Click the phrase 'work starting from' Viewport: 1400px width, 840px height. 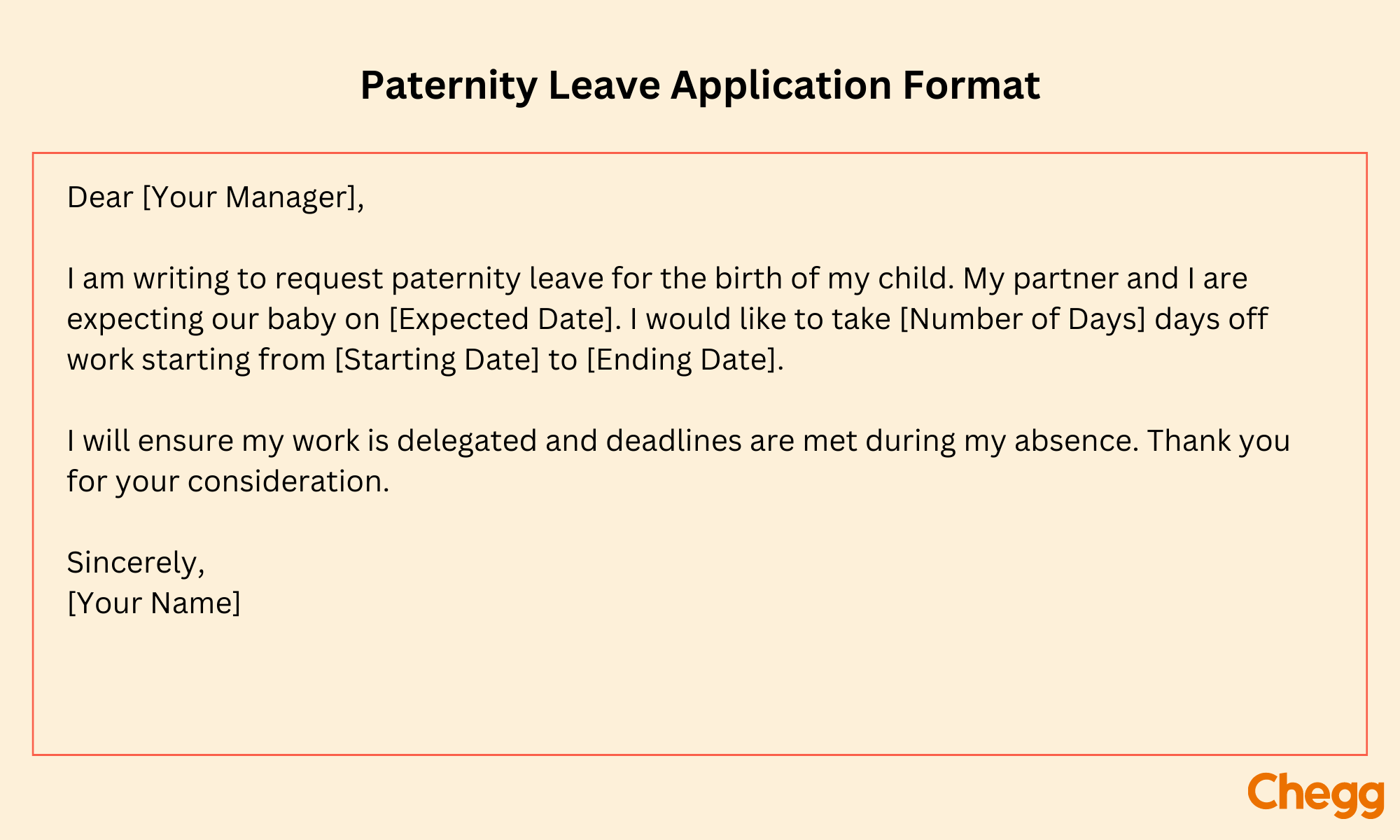[196, 360]
